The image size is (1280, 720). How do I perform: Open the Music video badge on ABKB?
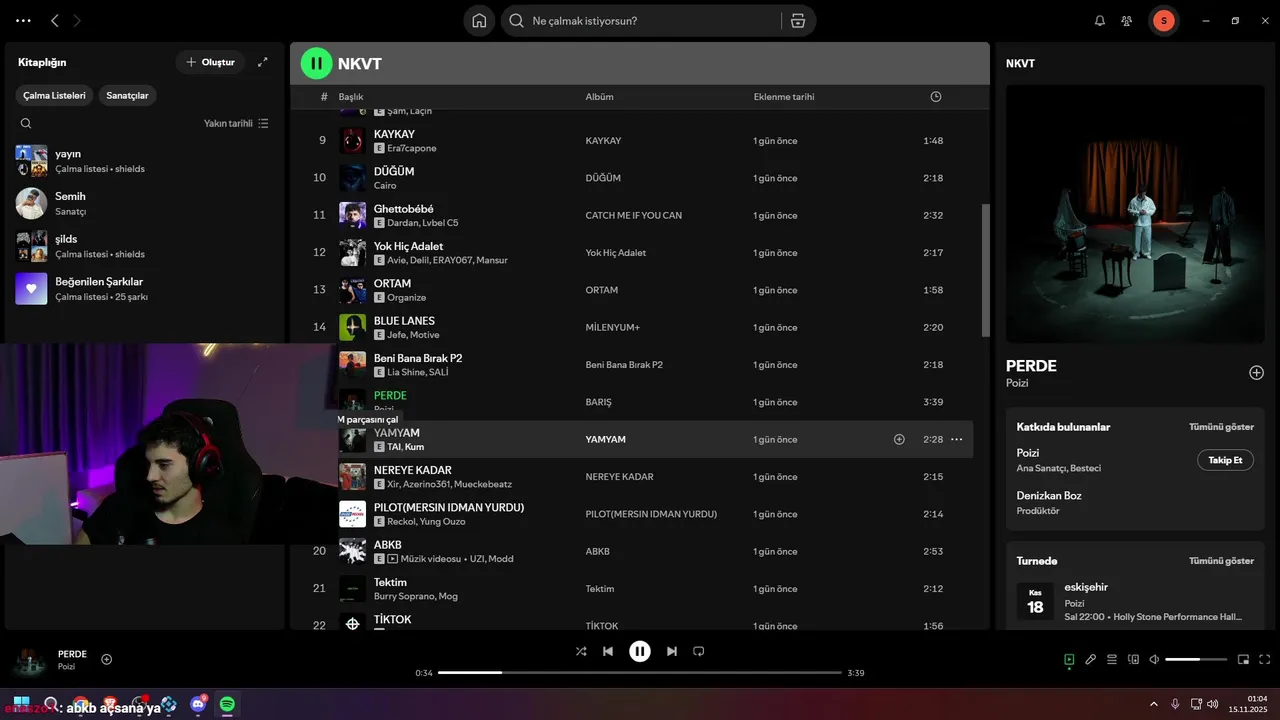point(393,559)
